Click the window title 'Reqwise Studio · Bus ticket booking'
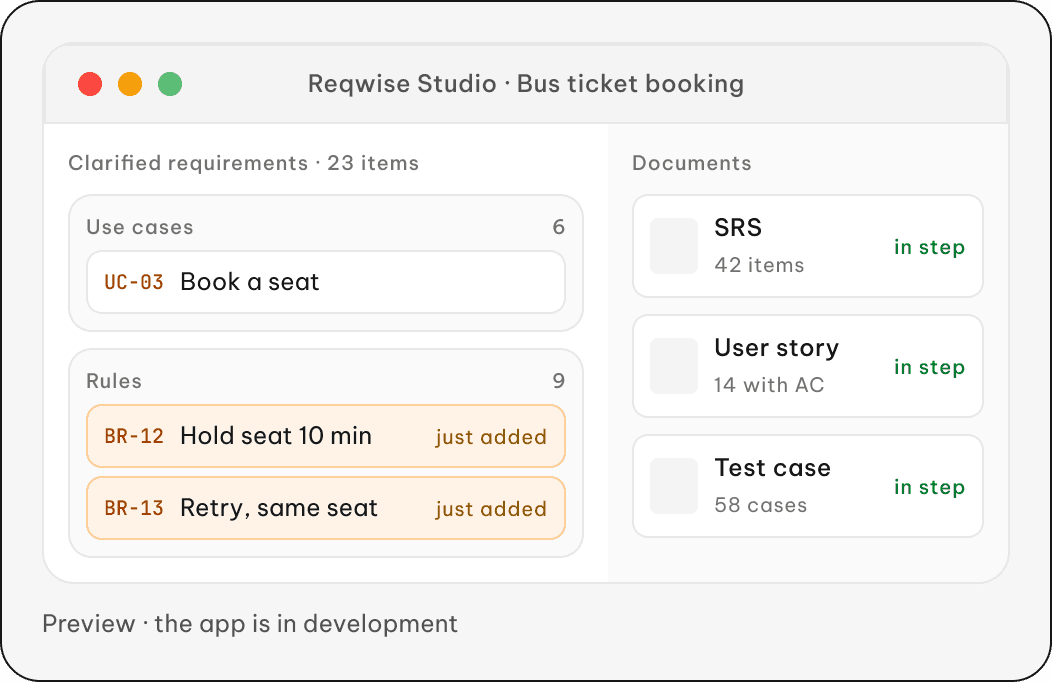The image size is (1052, 682). pos(526,84)
